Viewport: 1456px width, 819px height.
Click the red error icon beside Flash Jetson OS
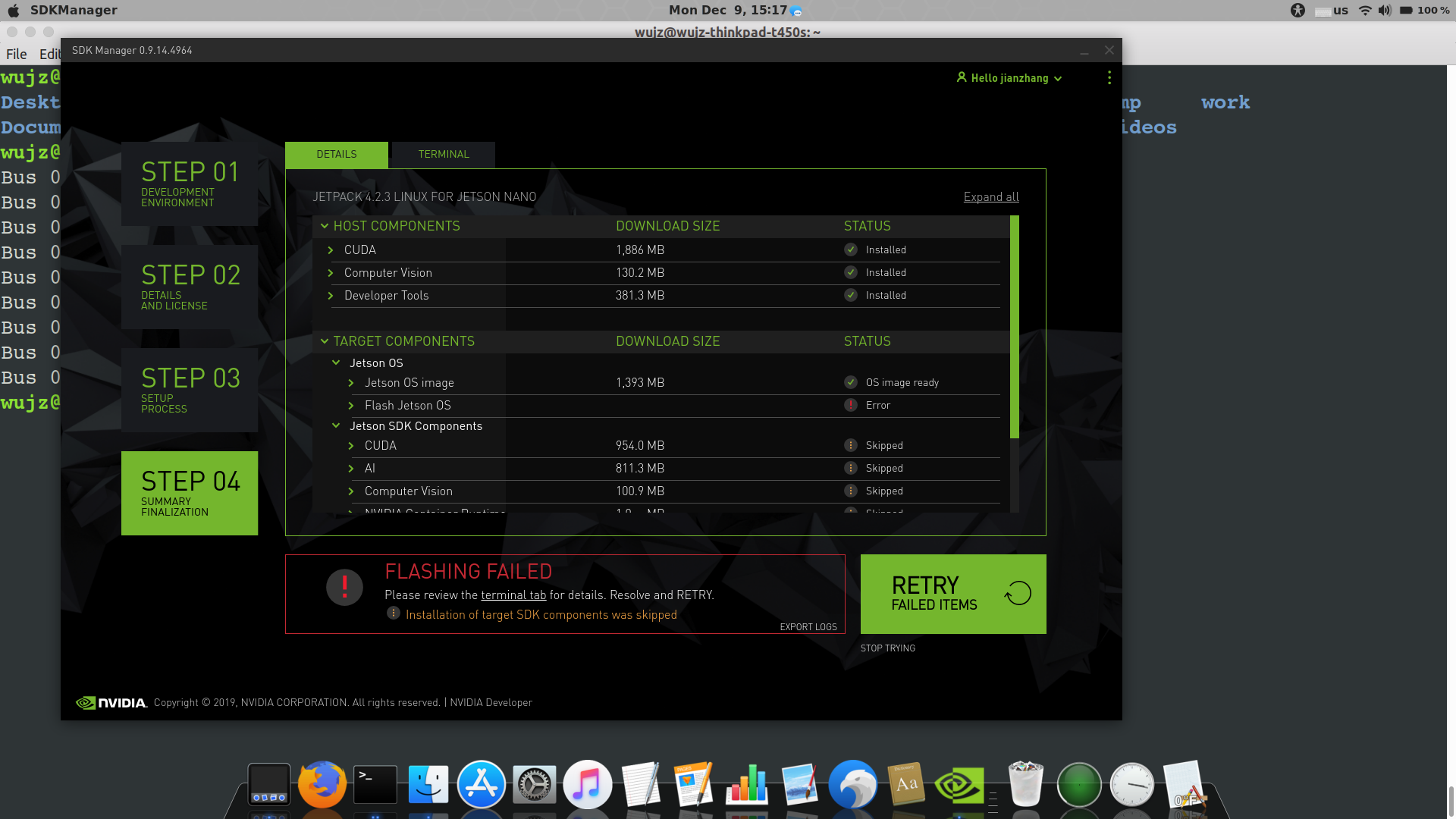coord(851,405)
